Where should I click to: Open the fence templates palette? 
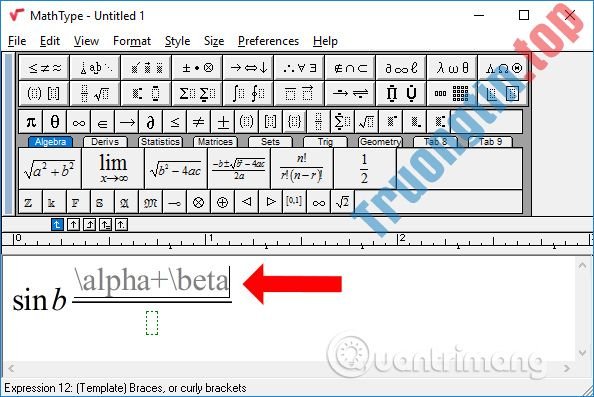[44, 93]
